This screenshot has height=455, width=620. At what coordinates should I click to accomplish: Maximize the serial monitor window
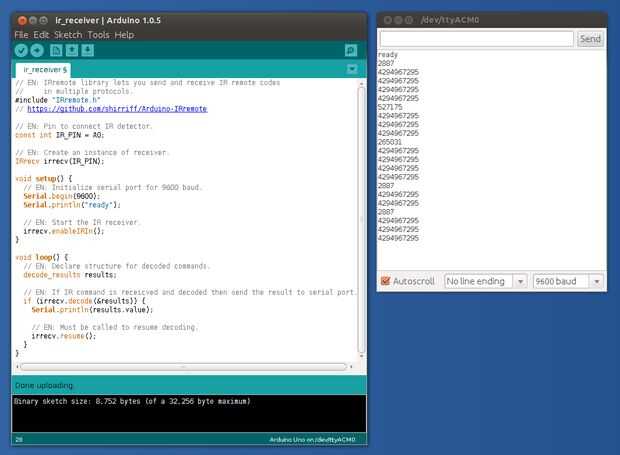[x=409, y=20]
